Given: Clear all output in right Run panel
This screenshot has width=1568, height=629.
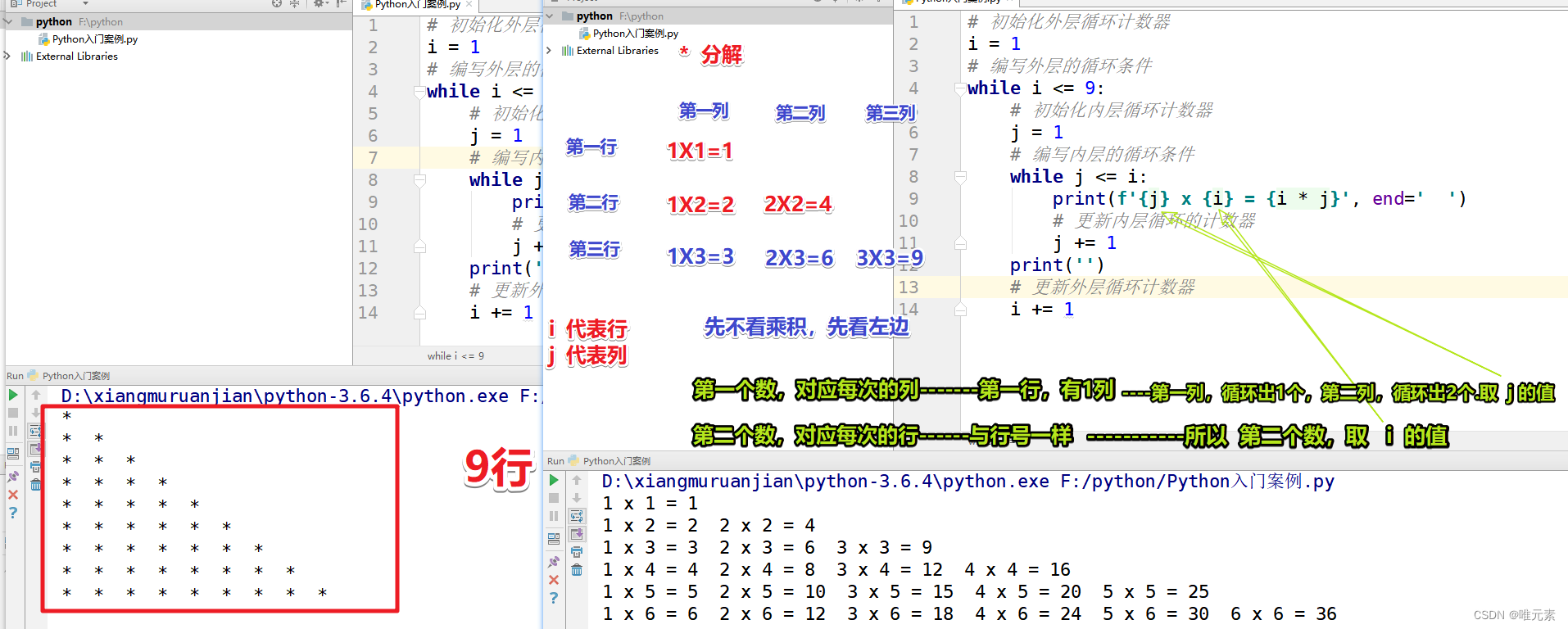Looking at the screenshot, I should 577,570.
